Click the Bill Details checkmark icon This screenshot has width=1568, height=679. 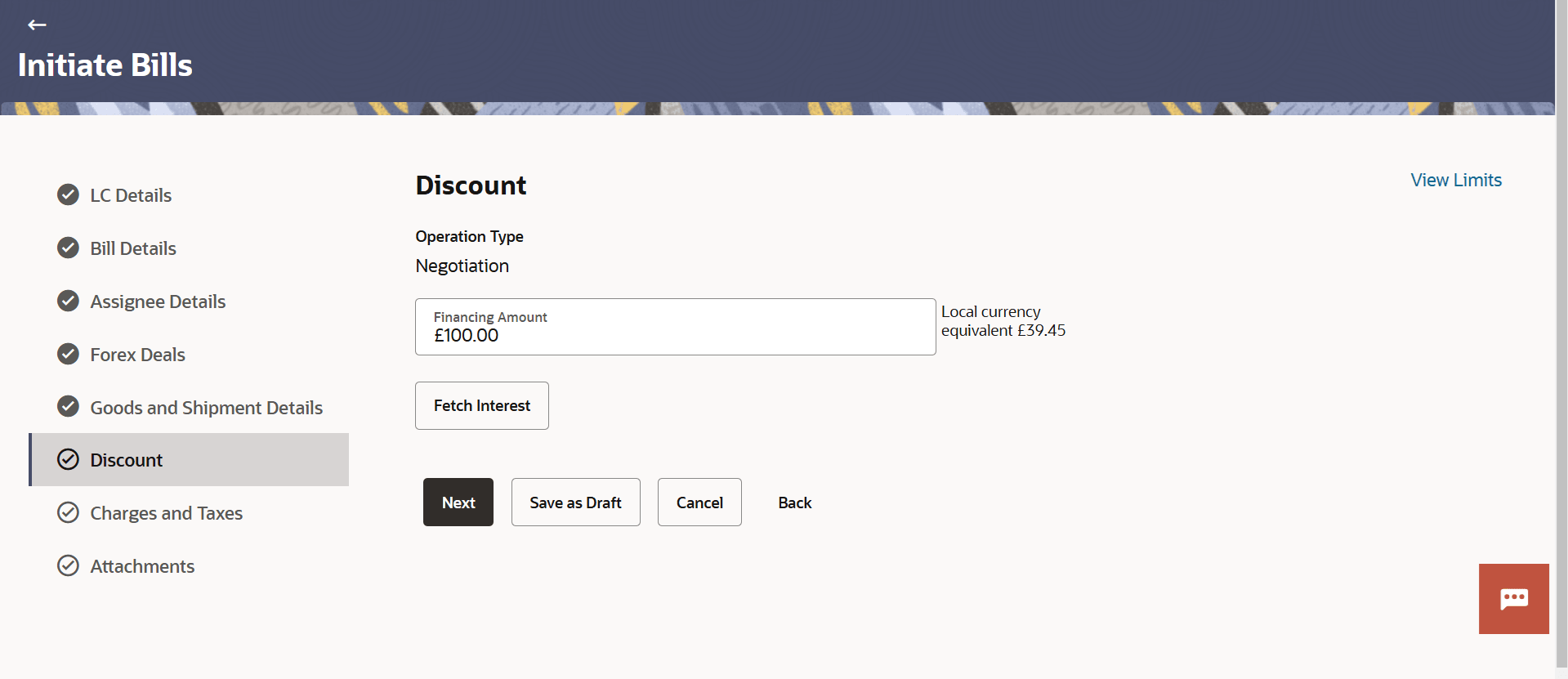coord(68,248)
